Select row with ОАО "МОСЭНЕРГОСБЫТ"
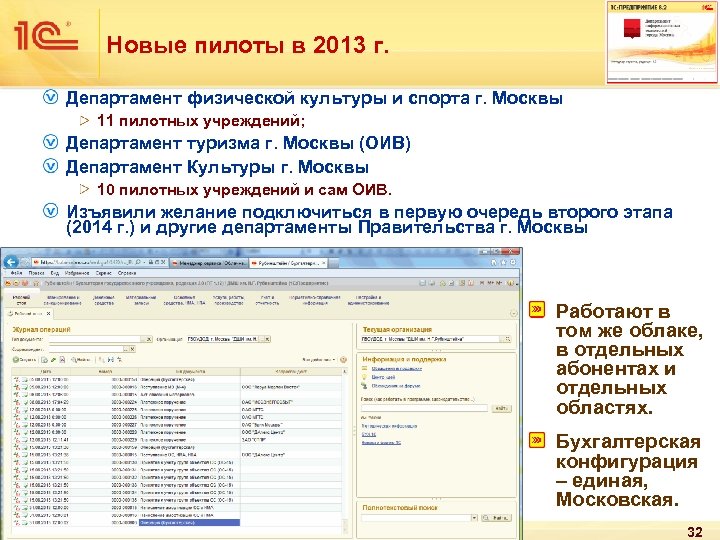The height and width of the screenshot is (540, 720). (177, 402)
